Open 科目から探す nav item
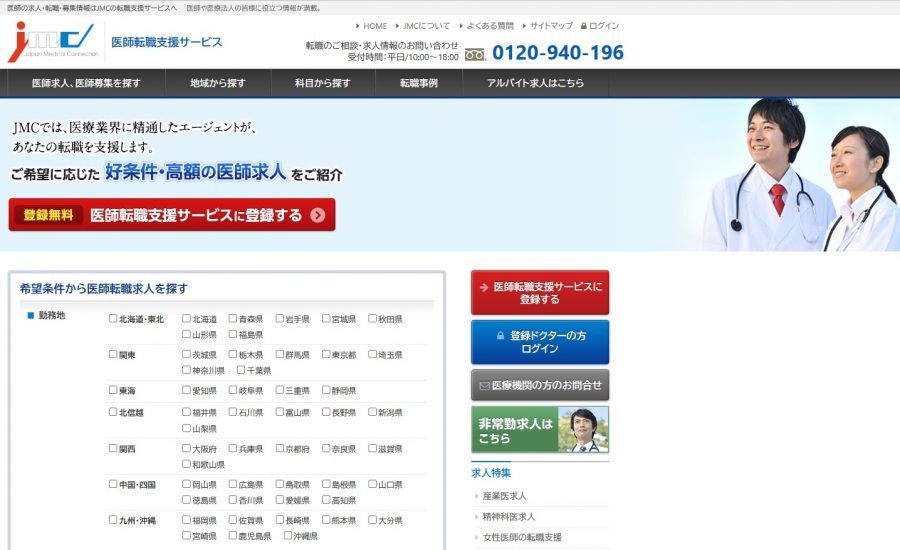900x550 pixels. [x=323, y=83]
